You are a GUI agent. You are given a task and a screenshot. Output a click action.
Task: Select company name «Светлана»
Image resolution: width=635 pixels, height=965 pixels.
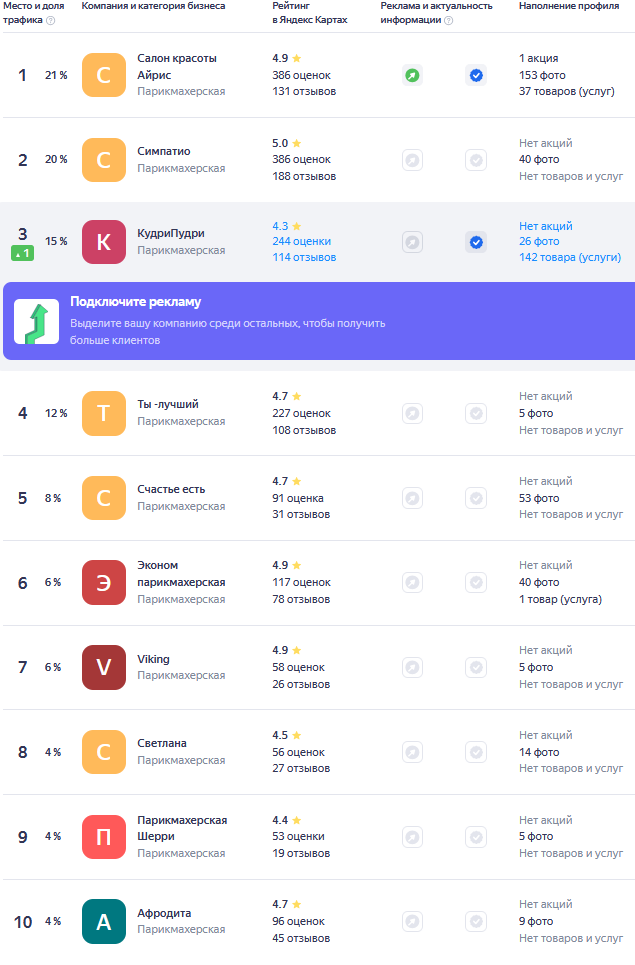[x=162, y=743]
